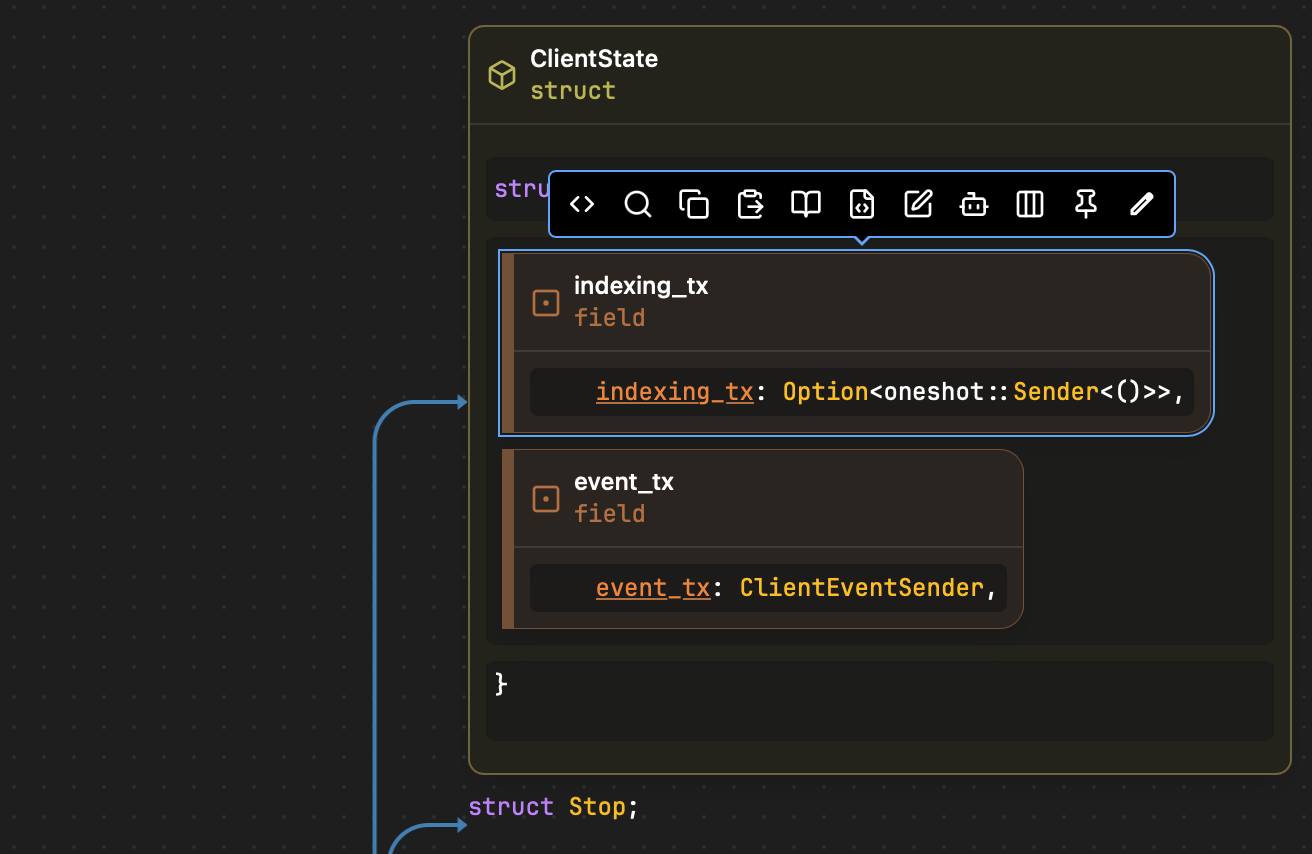Open the underlined event_tx code link
This screenshot has width=1312, height=854.
(653, 588)
